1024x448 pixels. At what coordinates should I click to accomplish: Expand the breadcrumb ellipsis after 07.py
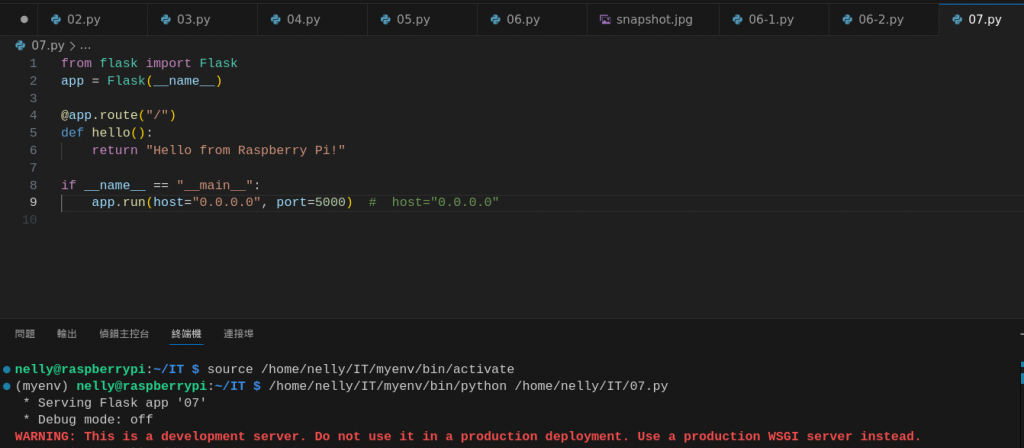pos(85,45)
